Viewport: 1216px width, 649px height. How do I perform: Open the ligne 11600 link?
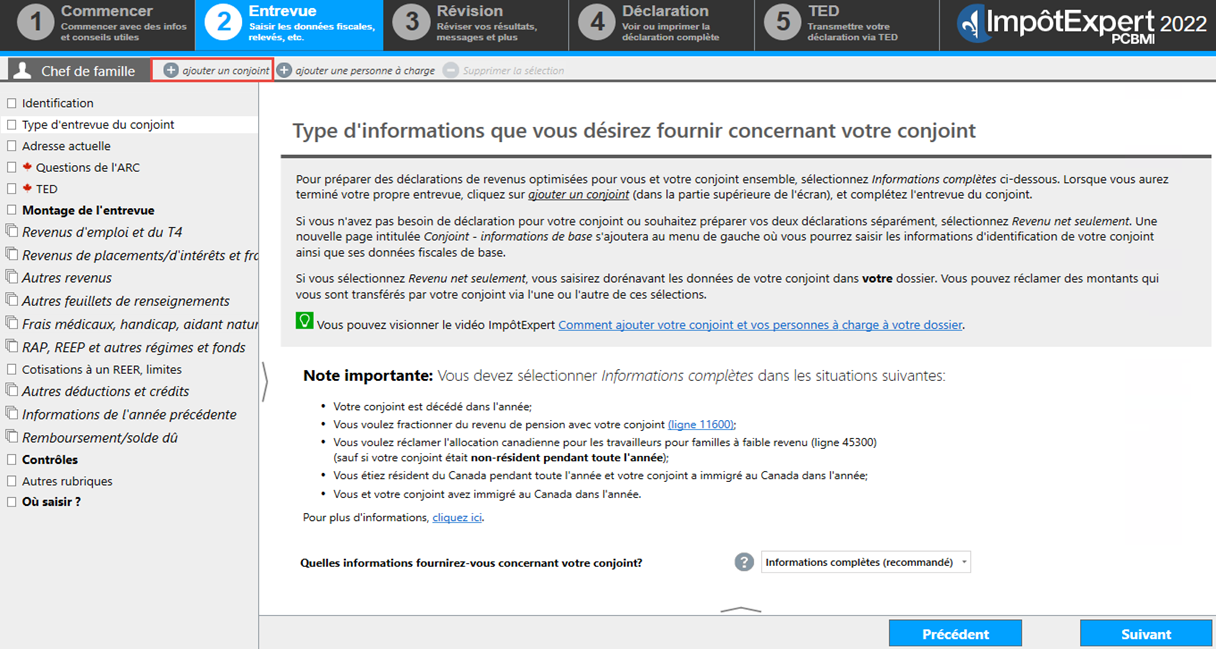701,424
